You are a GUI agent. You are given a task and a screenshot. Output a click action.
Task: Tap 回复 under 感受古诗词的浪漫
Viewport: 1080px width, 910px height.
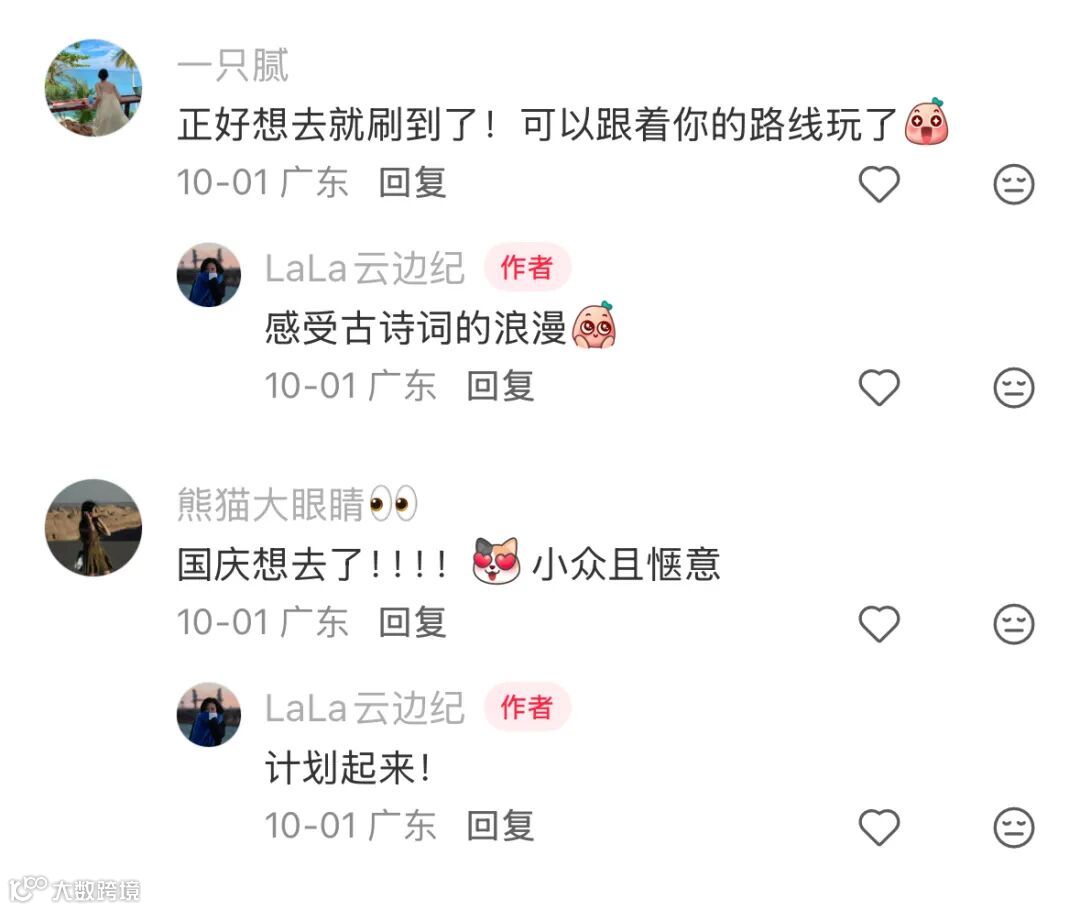[x=500, y=386]
